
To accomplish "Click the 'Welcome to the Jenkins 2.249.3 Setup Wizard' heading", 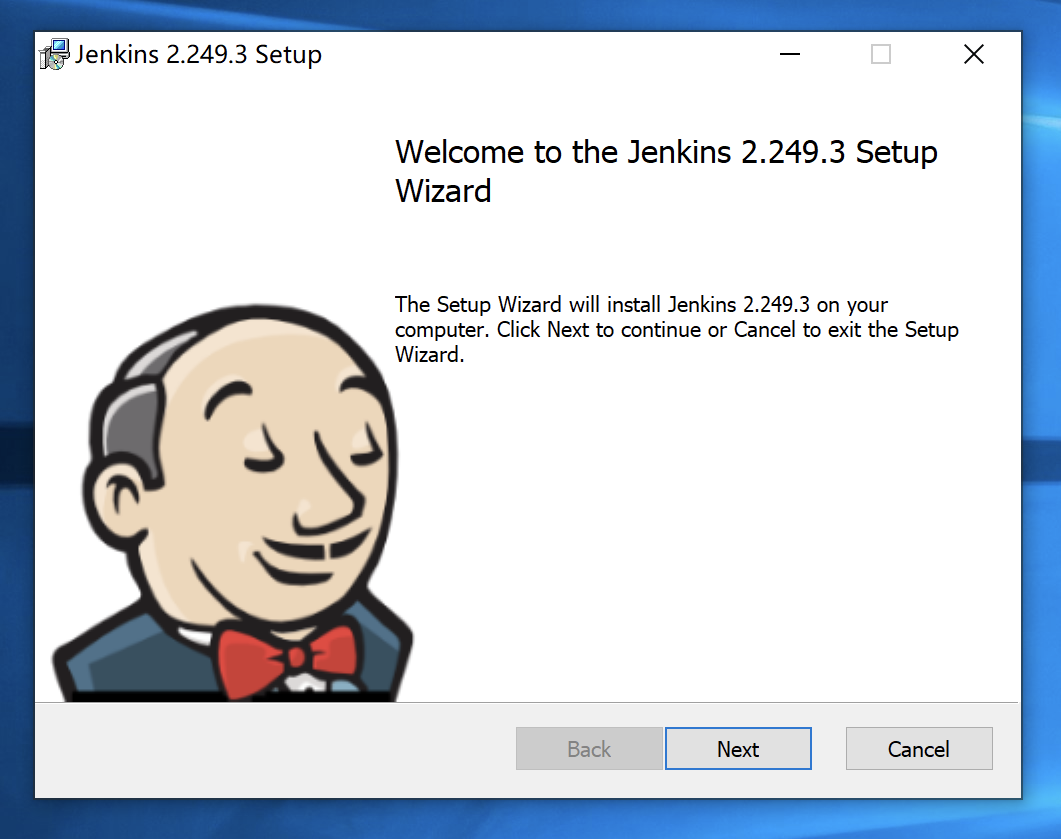I will click(666, 171).
